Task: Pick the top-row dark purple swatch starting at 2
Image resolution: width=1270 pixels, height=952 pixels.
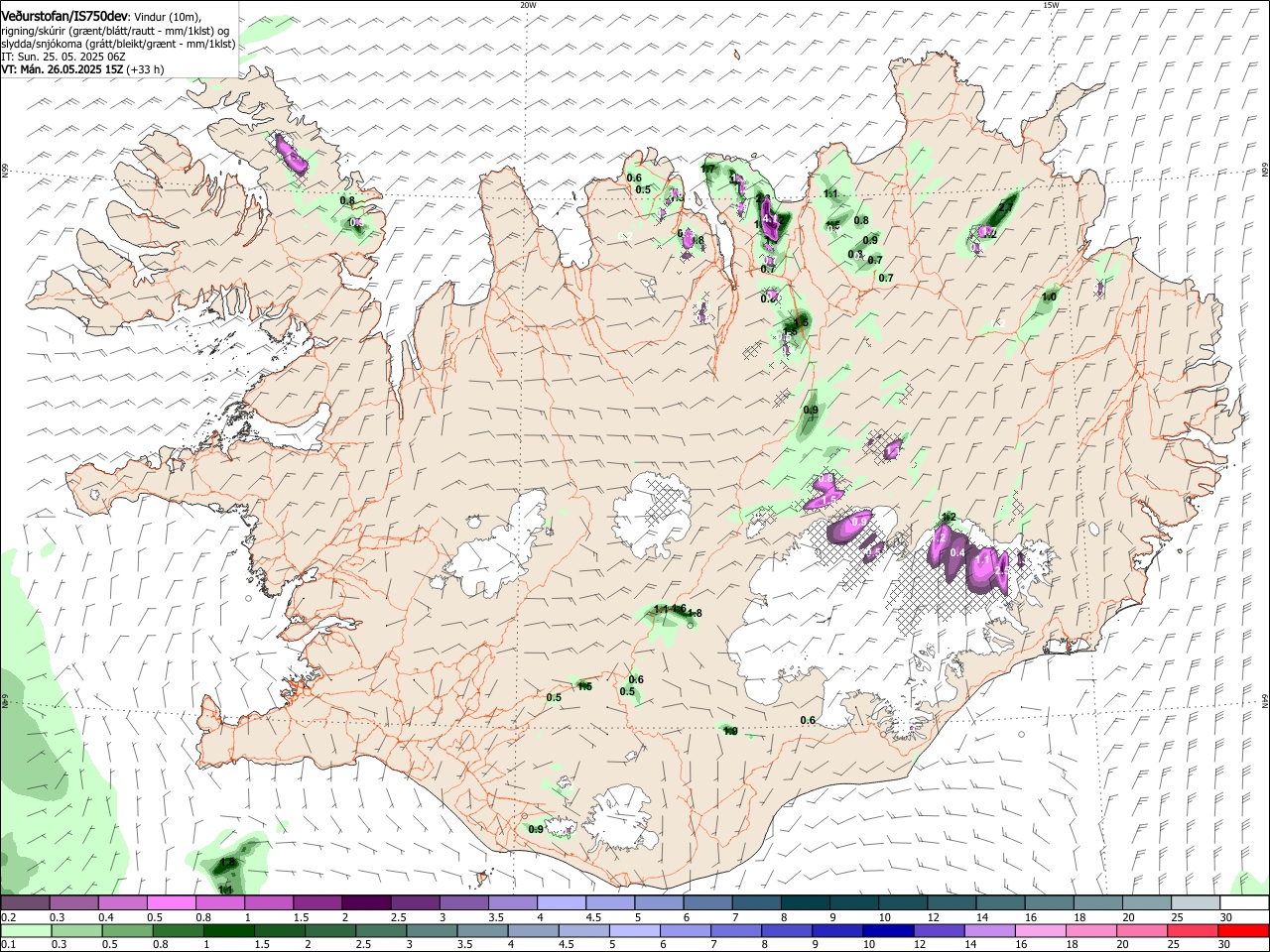Action: (x=366, y=902)
